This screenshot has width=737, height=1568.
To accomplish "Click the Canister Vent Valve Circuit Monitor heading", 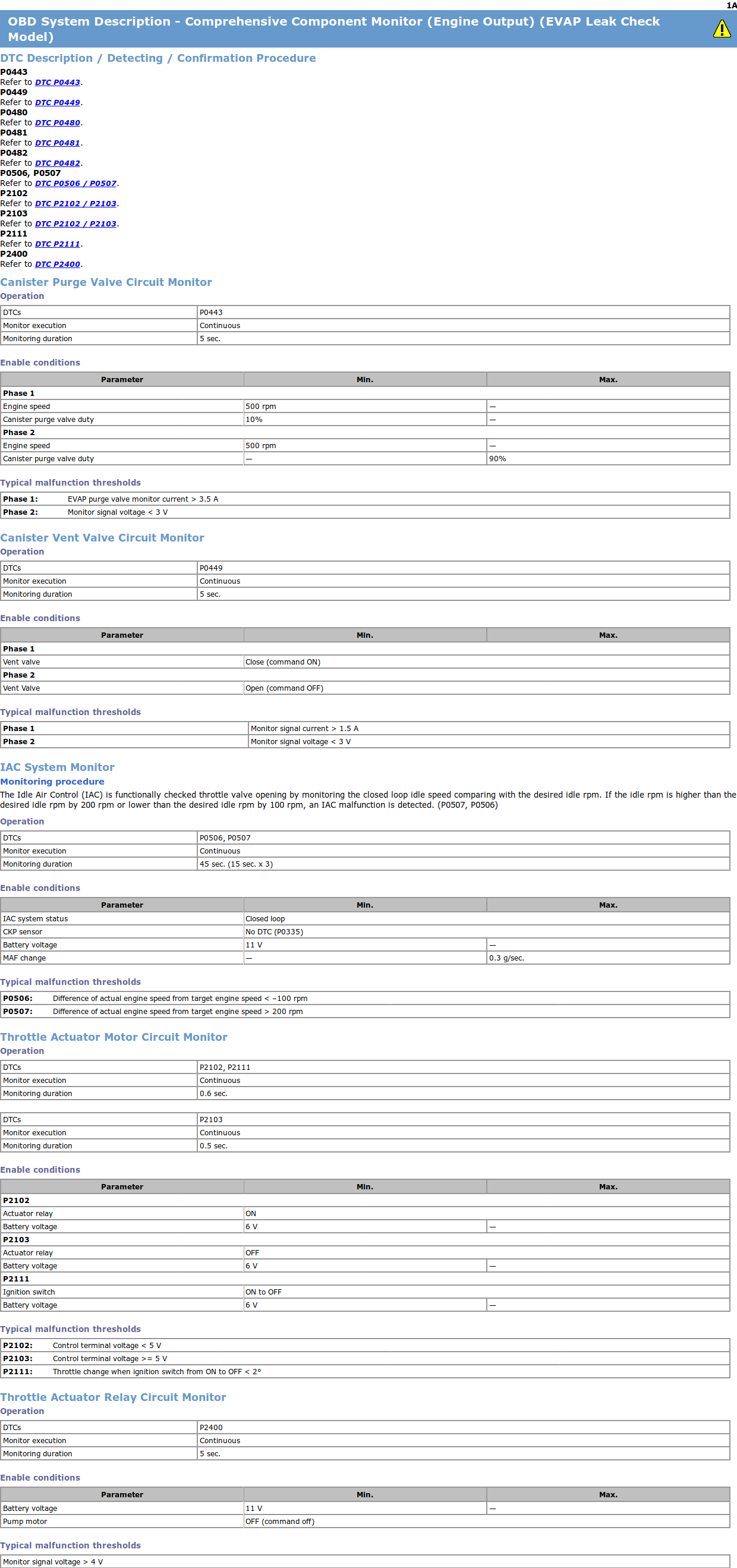I will tap(102, 537).
